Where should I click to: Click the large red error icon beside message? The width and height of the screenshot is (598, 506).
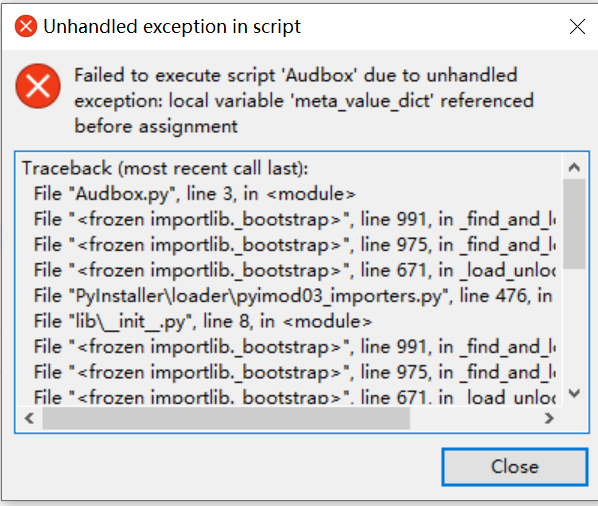point(38,86)
